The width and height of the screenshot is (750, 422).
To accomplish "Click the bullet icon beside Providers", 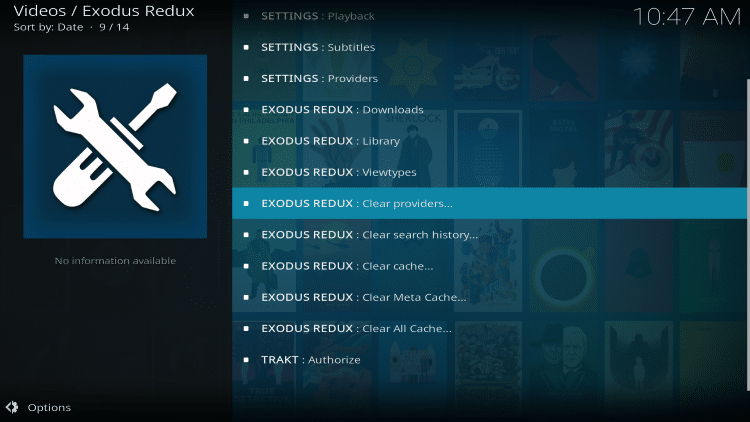I will pos(246,78).
